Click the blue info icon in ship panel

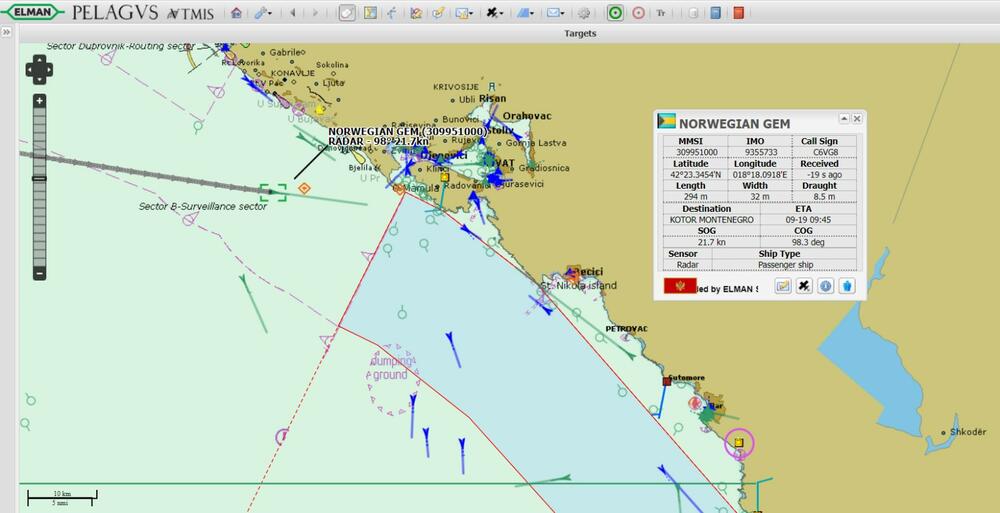tap(826, 286)
